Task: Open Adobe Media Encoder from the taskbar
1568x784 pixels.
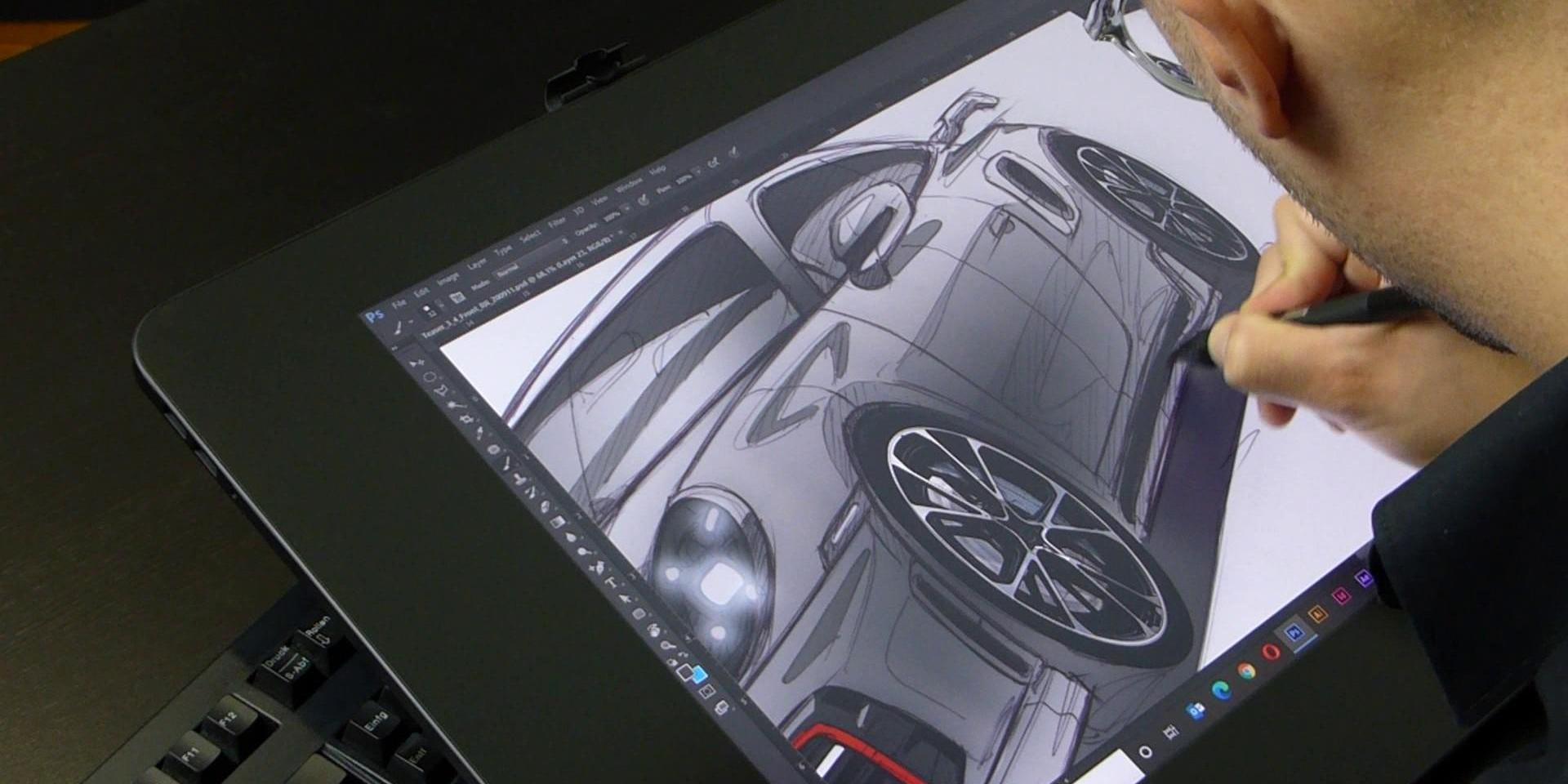Action: [x=1364, y=578]
